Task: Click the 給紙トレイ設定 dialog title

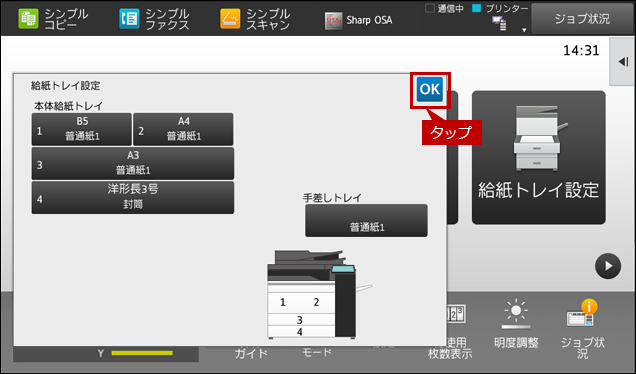Action: (x=66, y=86)
